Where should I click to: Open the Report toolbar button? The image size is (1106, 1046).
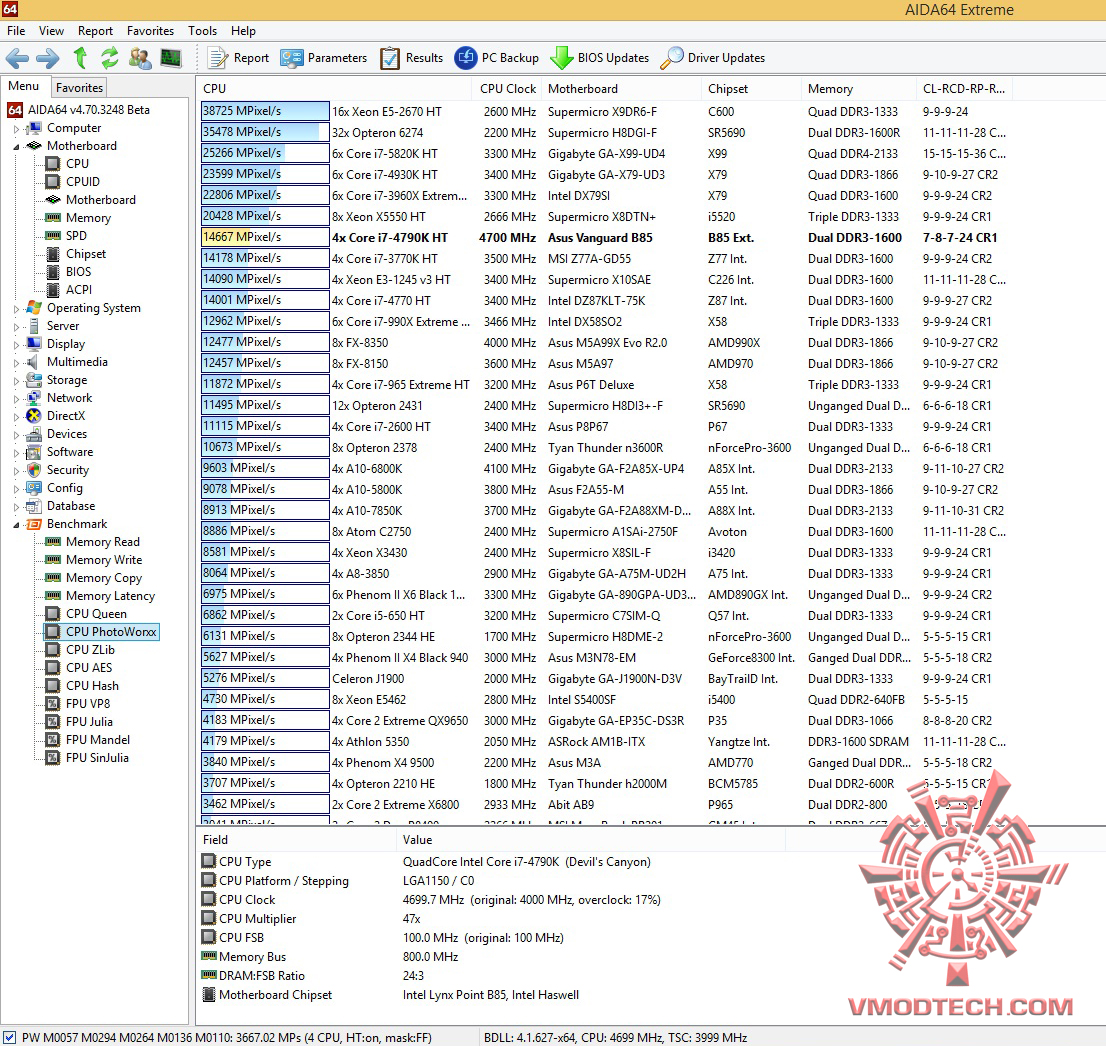click(239, 58)
